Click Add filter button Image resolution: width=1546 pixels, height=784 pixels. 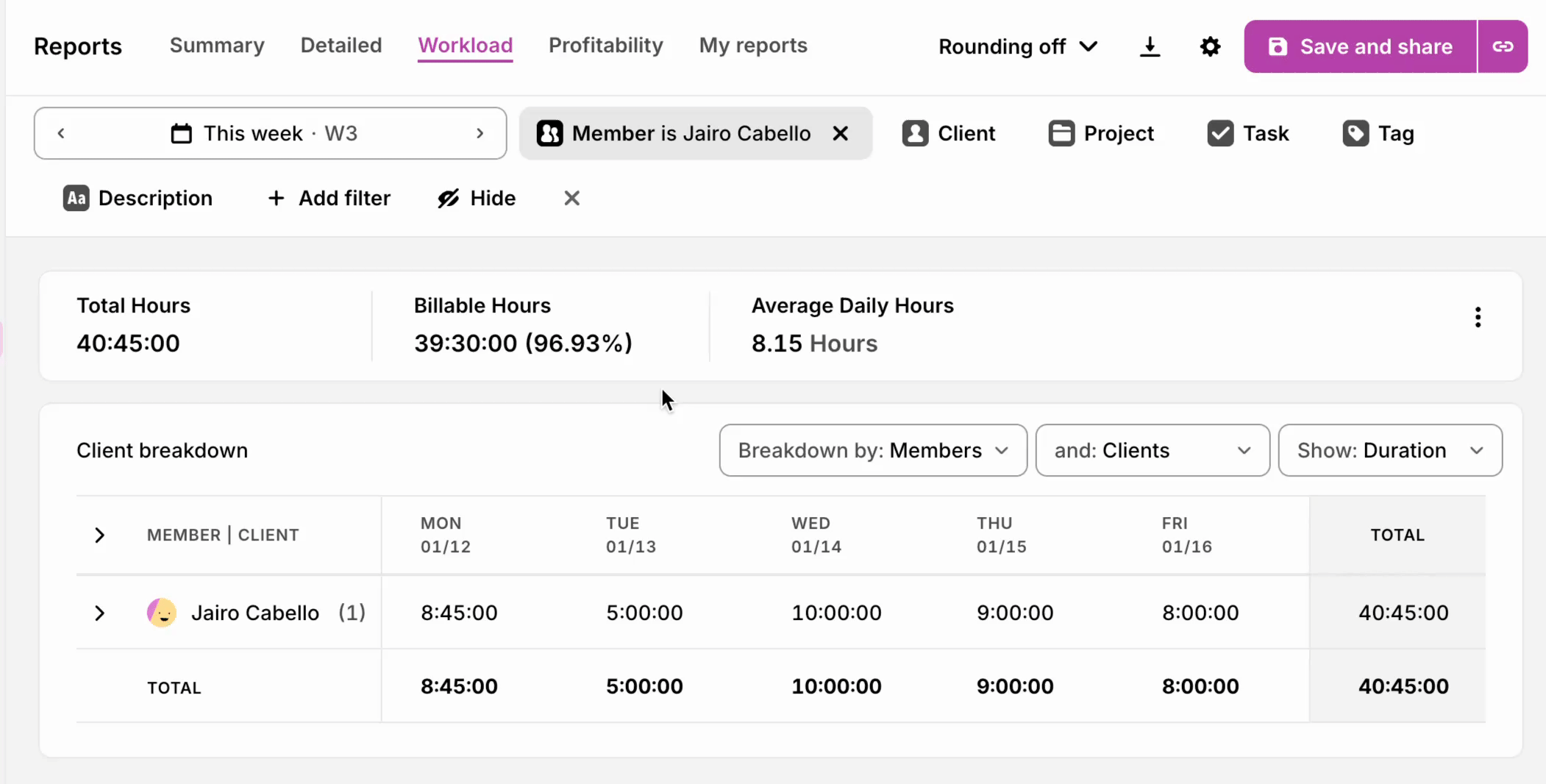pos(329,199)
